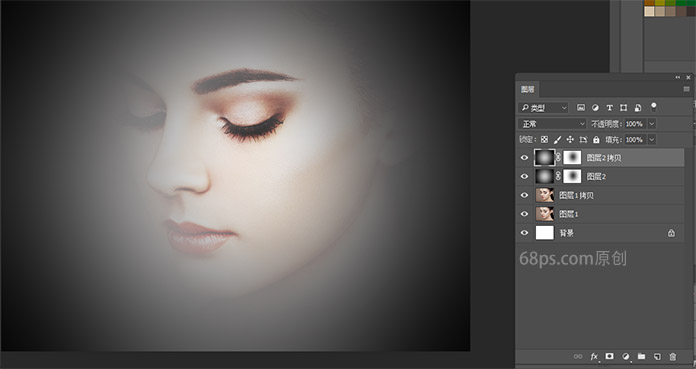Hide the 图层2 layer eye
Viewport: 696px width, 369px height.
click(524, 176)
